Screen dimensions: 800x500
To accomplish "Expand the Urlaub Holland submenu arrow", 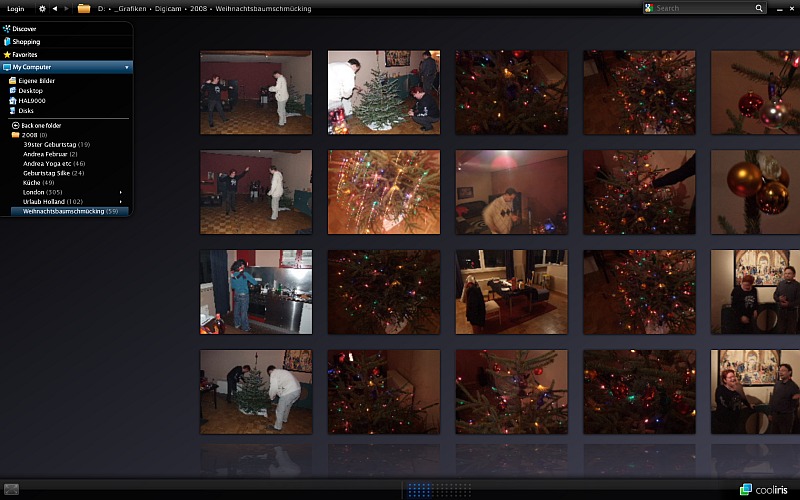I will click(121, 202).
